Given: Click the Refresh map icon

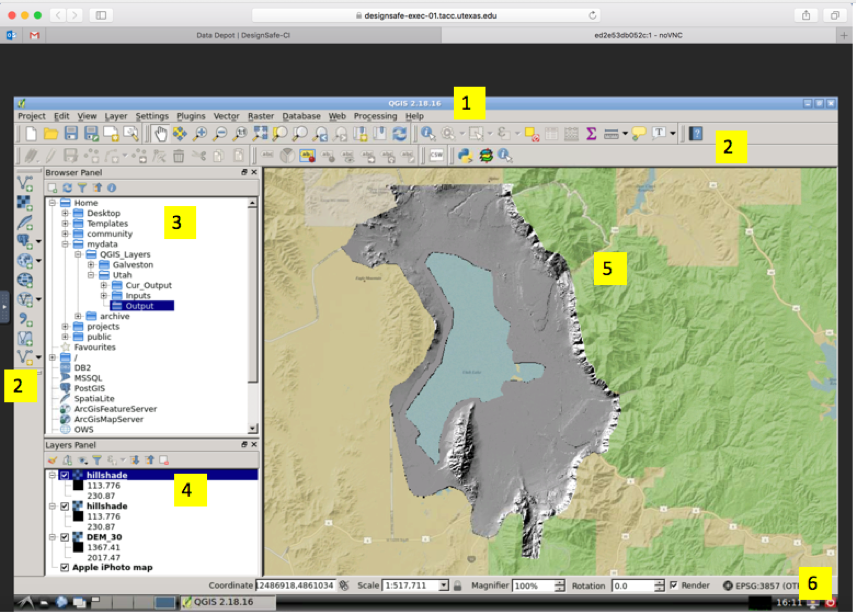Looking at the screenshot, I should (x=400, y=133).
